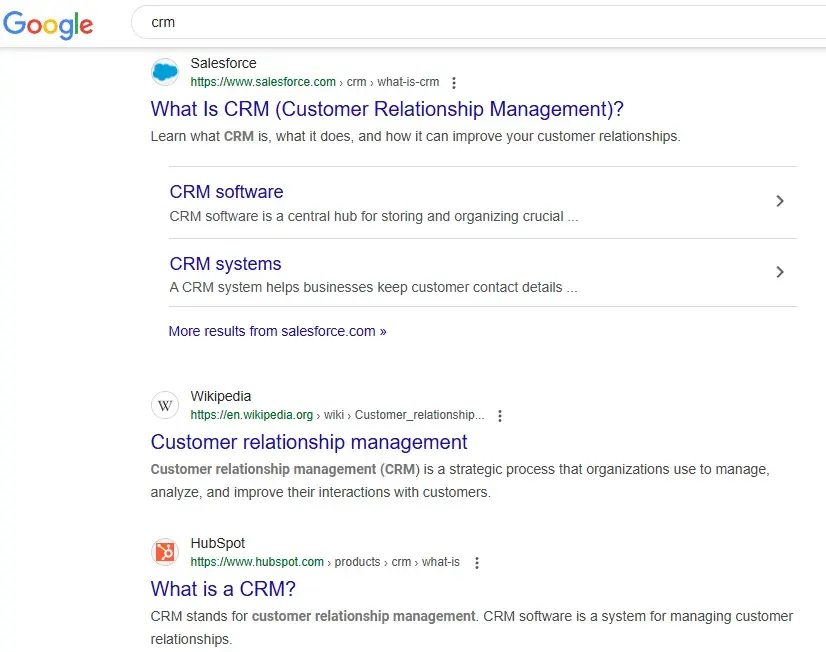
Task: Expand the chevron beside CRM software
Action: click(x=780, y=201)
